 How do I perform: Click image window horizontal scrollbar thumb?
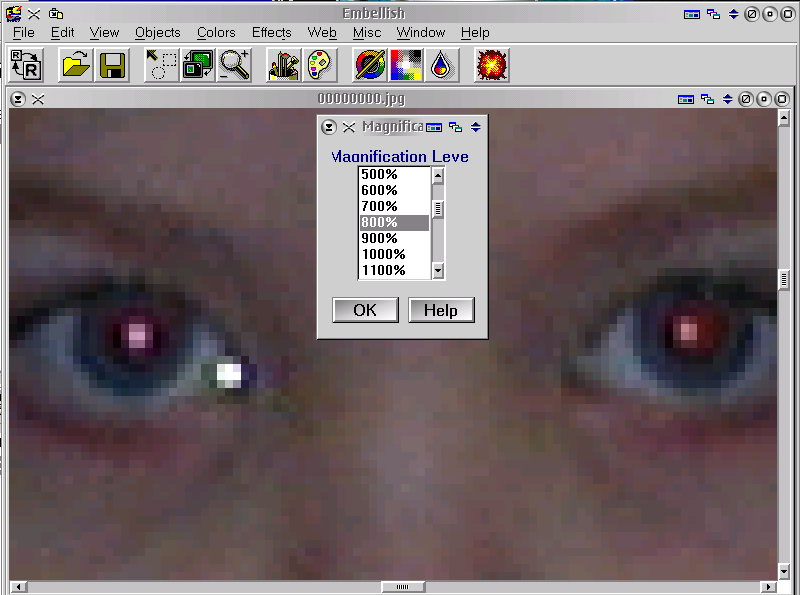tap(403, 587)
